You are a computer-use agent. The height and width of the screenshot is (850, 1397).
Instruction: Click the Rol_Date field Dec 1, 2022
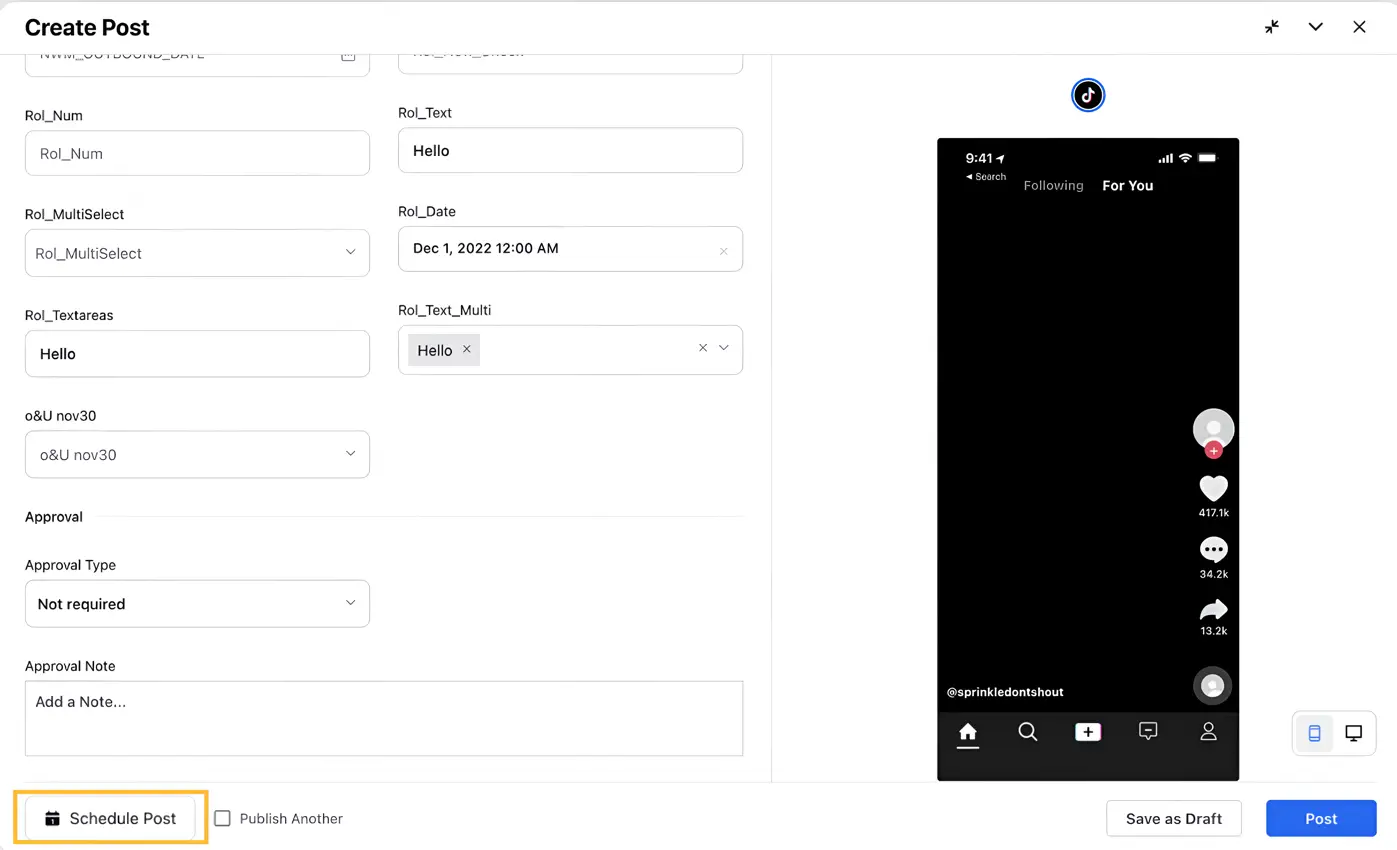tap(570, 248)
